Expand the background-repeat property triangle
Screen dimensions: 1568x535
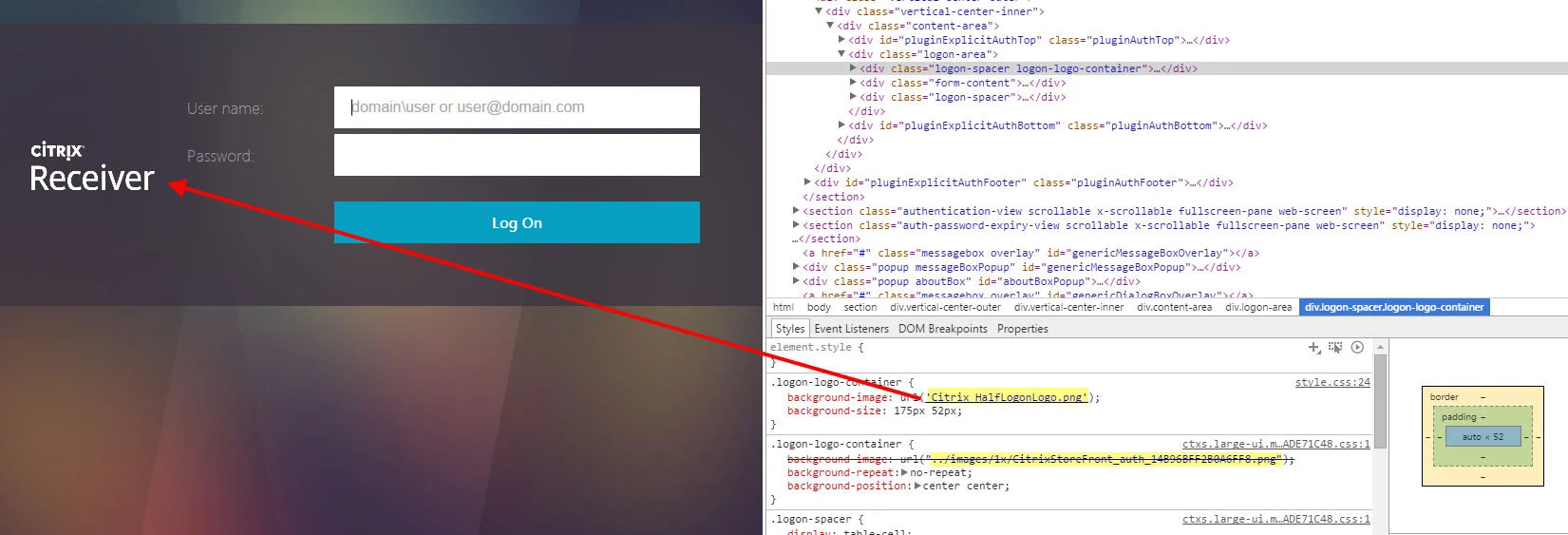(905, 472)
